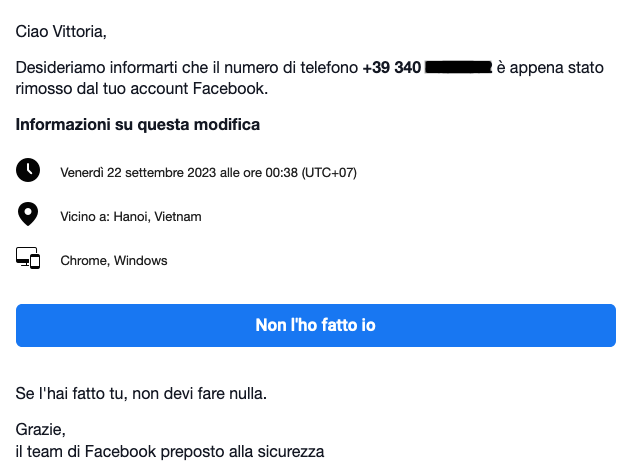Click the "Ciao Vittoria," greeting

pyautogui.click(x=61, y=31)
